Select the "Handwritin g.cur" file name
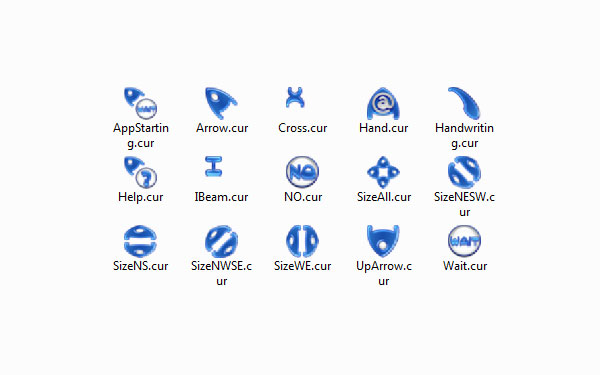600x375 pixels. [464, 135]
